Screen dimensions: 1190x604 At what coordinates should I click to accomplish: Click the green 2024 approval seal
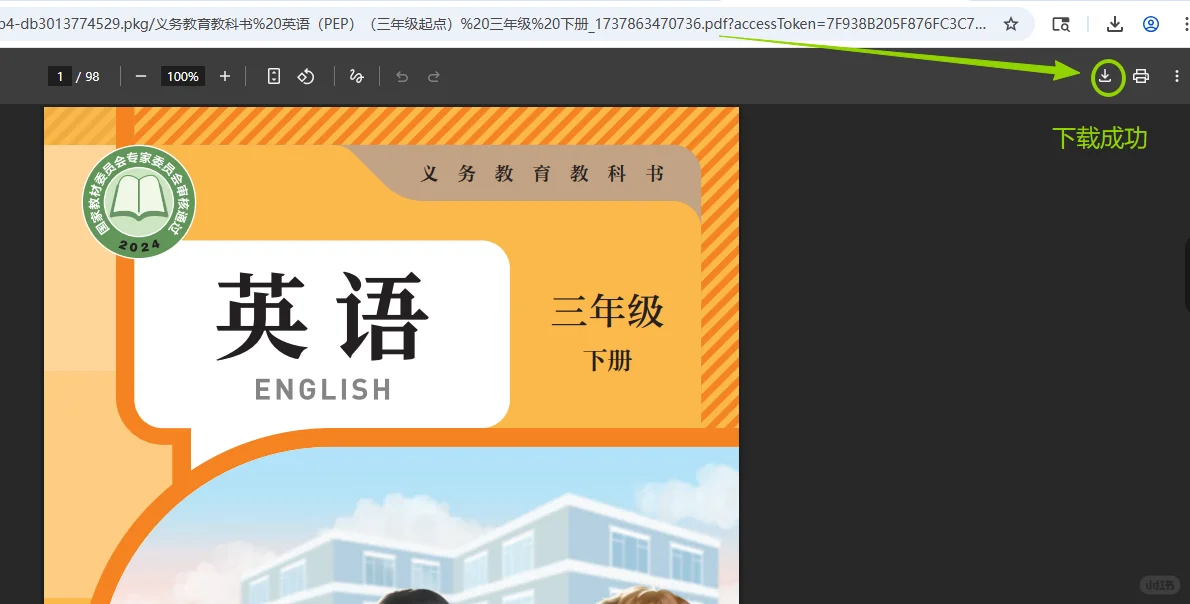pyautogui.click(x=139, y=202)
